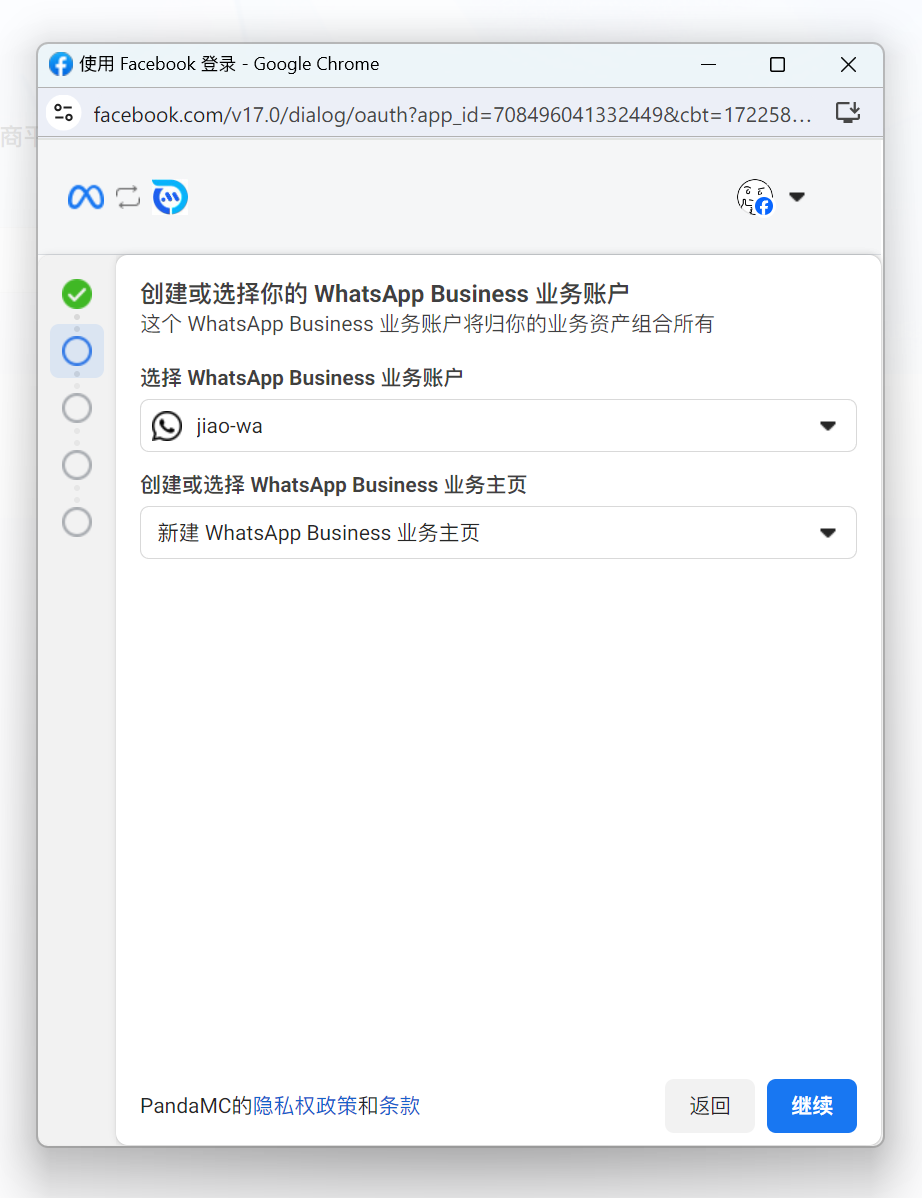Click the sync arrows icon between logos
This screenshot has height=1198, width=922.
click(128, 197)
